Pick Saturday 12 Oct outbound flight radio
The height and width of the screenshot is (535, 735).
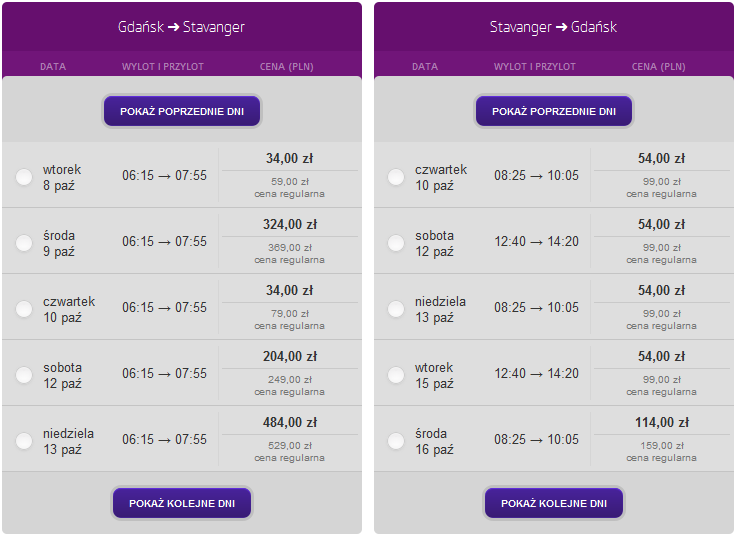coord(24,375)
